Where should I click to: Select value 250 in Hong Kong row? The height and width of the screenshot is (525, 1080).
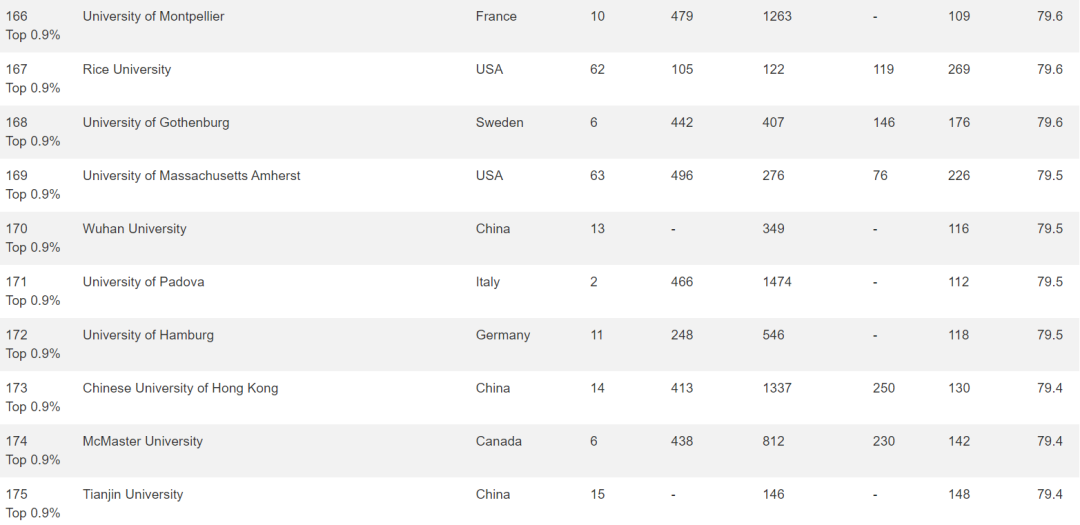(x=884, y=388)
